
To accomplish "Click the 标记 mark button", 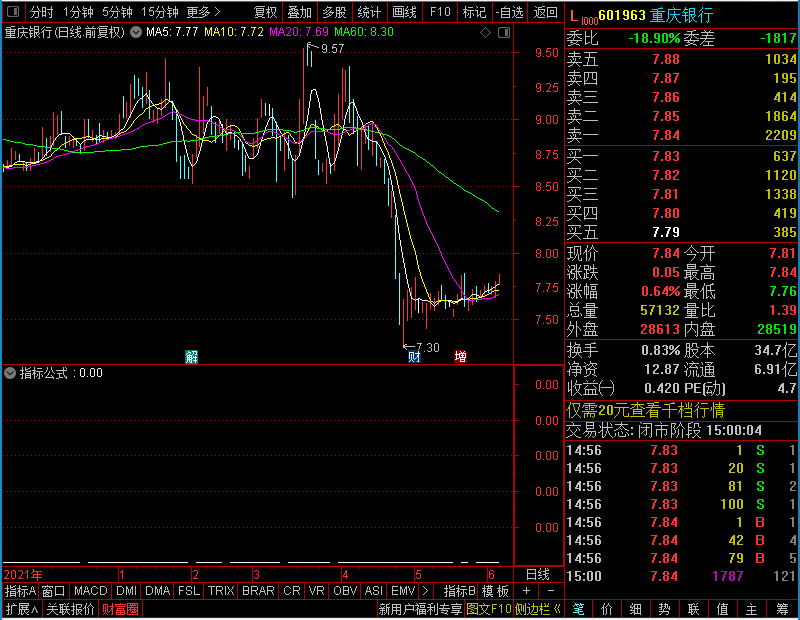I will point(474,12).
